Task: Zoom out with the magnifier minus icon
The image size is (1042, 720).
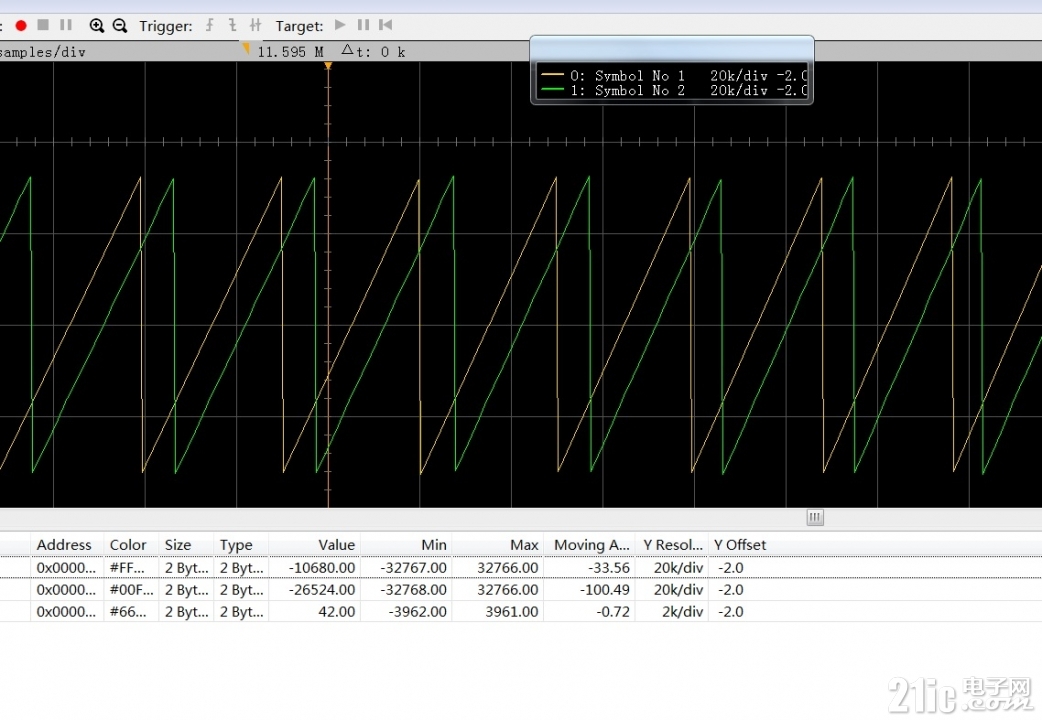Action: (120, 25)
